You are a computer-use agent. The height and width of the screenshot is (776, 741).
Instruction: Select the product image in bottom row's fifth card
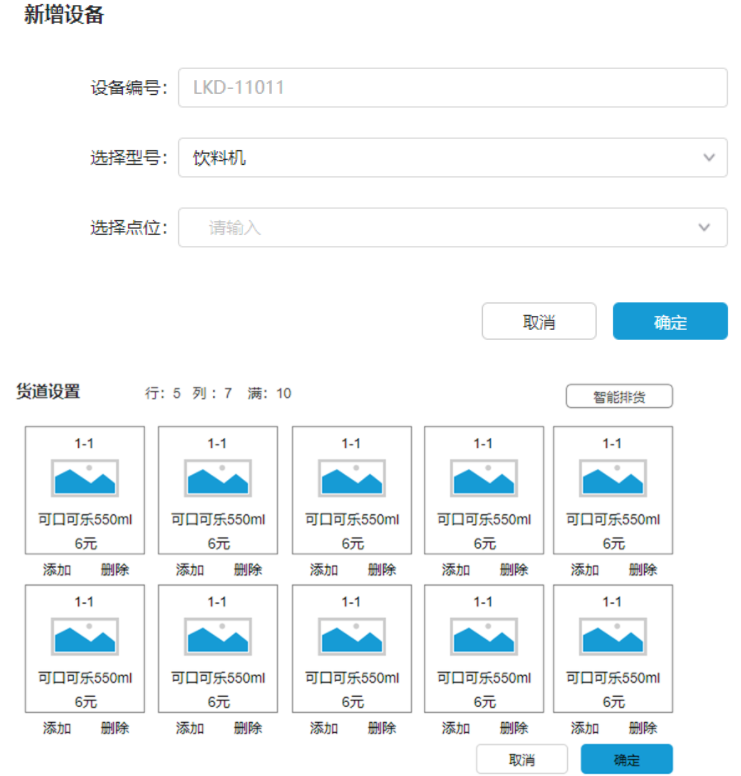click(613, 636)
